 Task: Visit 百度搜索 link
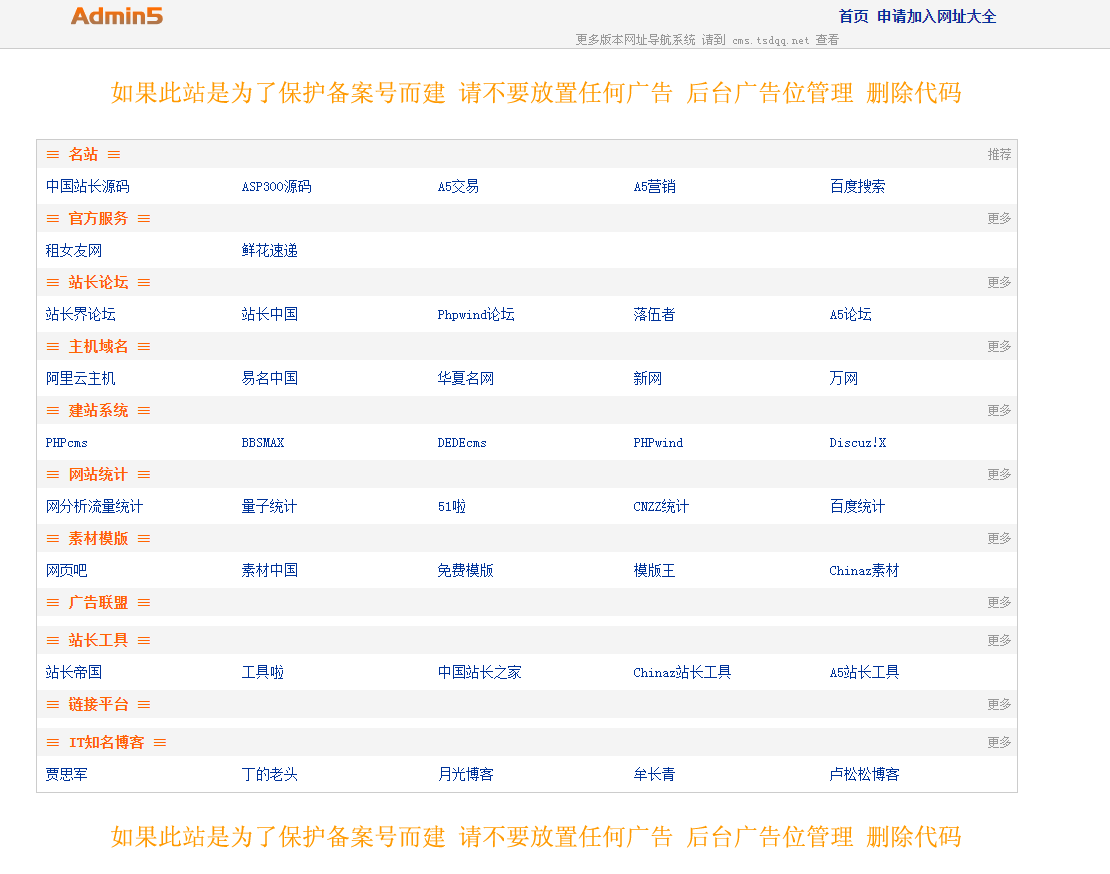857,186
